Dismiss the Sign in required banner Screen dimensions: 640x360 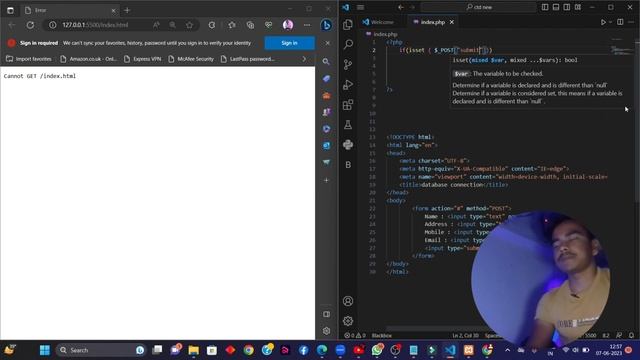pyautogui.click(x=327, y=43)
